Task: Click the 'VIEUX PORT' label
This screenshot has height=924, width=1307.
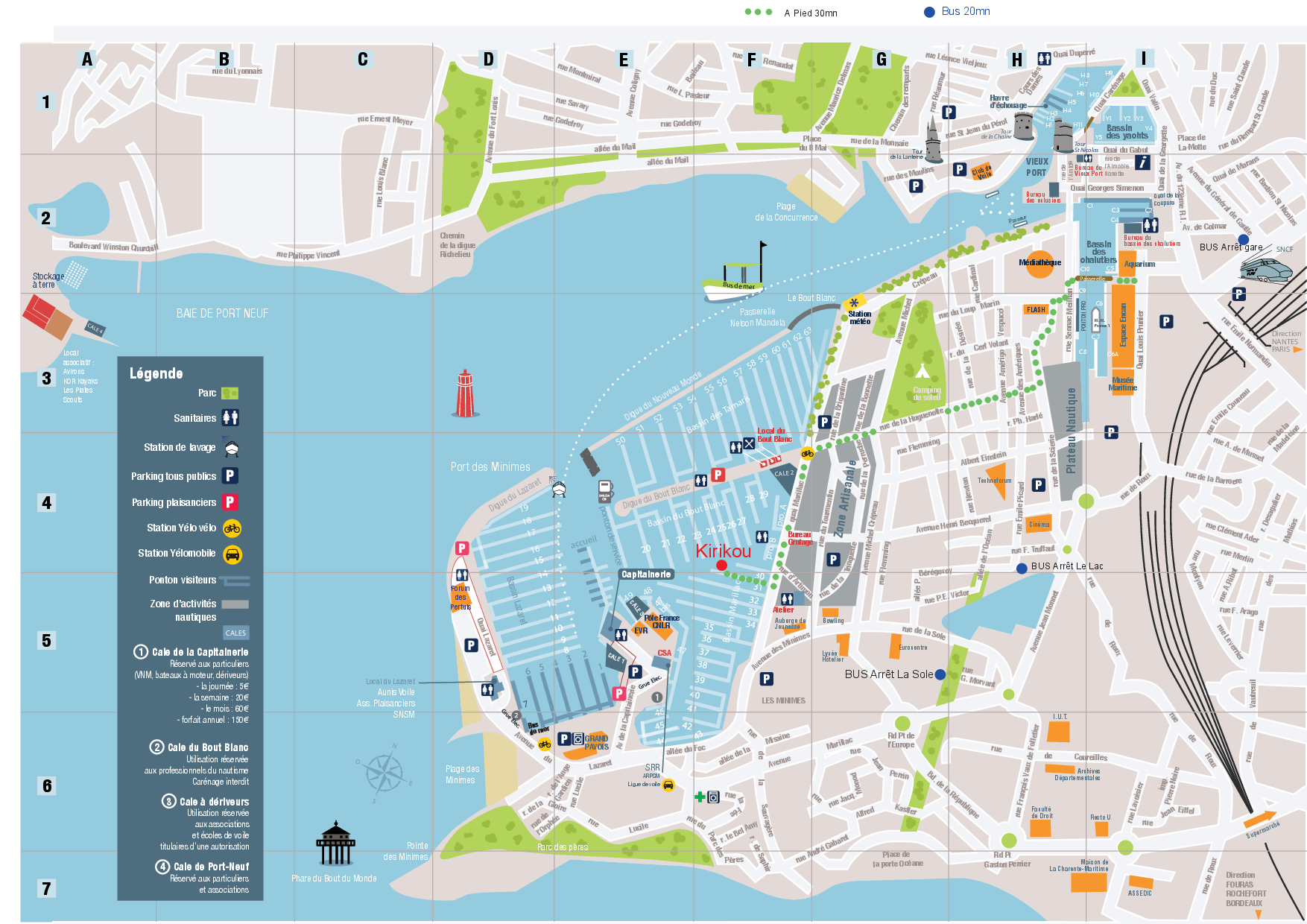Action: click(x=1037, y=167)
